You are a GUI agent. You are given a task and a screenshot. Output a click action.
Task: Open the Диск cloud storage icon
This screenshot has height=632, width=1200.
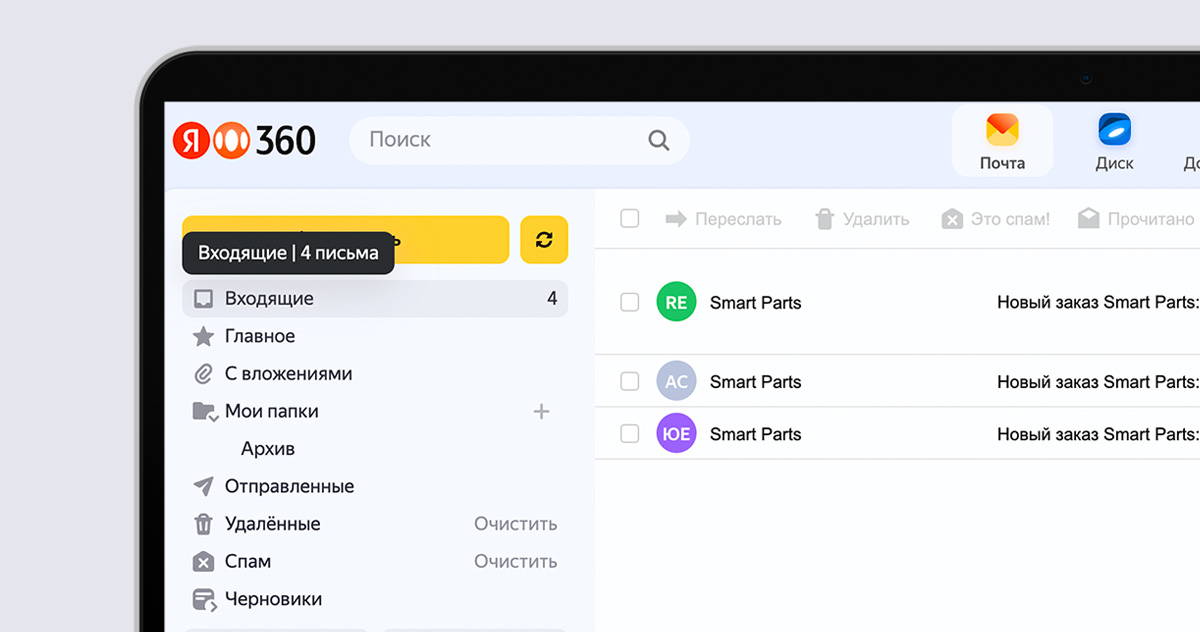coord(1114,141)
